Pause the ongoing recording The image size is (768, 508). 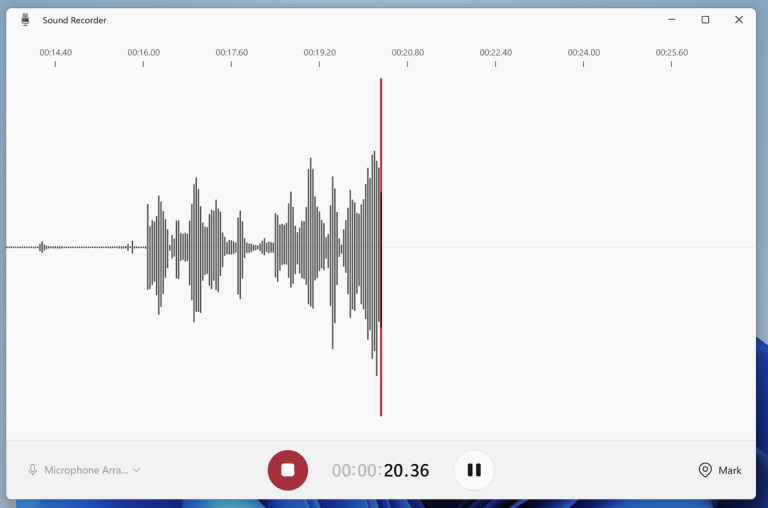point(474,470)
